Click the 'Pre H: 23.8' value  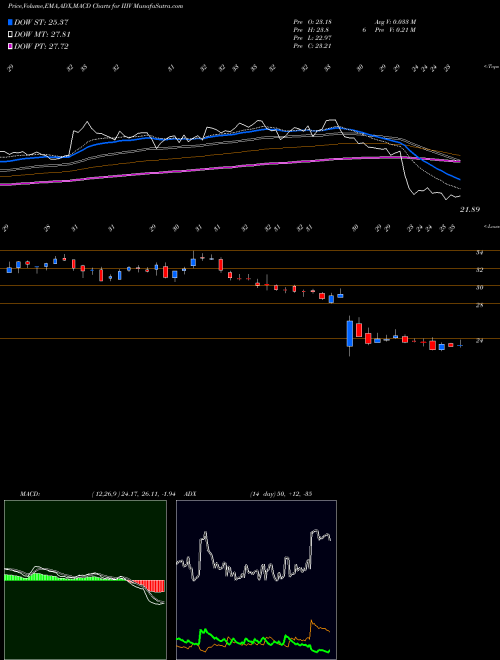311,30
